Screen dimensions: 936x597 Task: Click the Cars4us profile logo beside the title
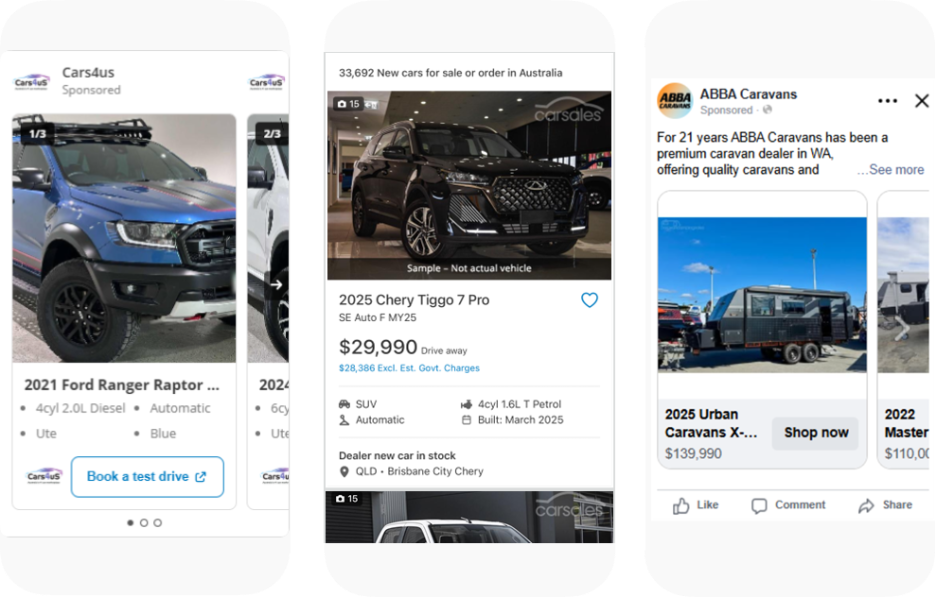click(32, 82)
